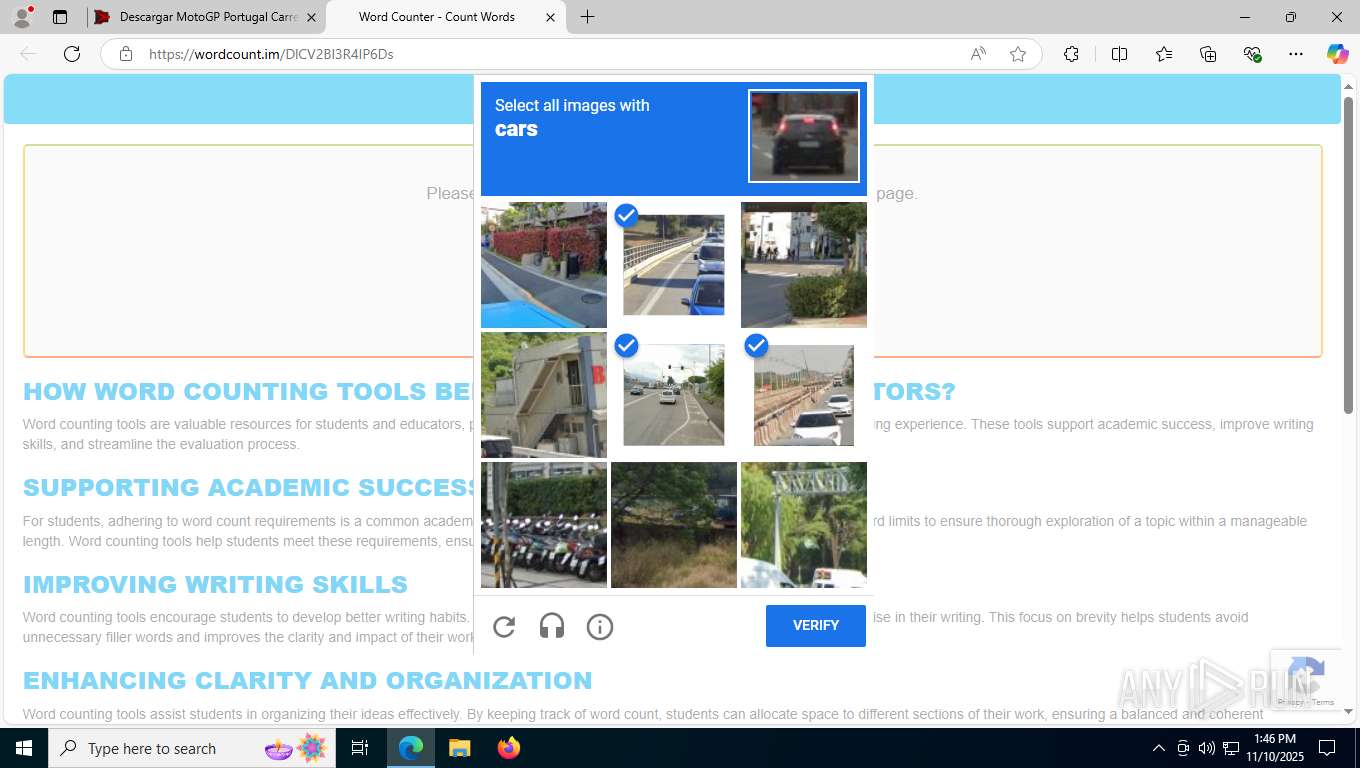Close the Word Counter tab
1360x768 pixels.
tap(550, 17)
